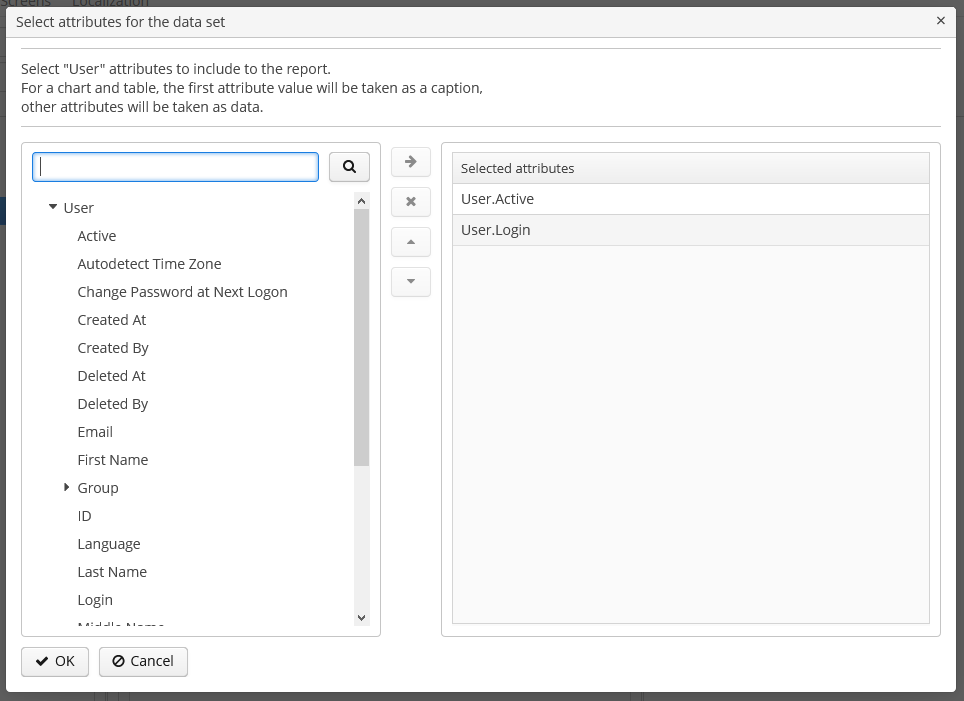Open the Localization menu item
This screenshot has width=964, height=701.
click(110, 4)
